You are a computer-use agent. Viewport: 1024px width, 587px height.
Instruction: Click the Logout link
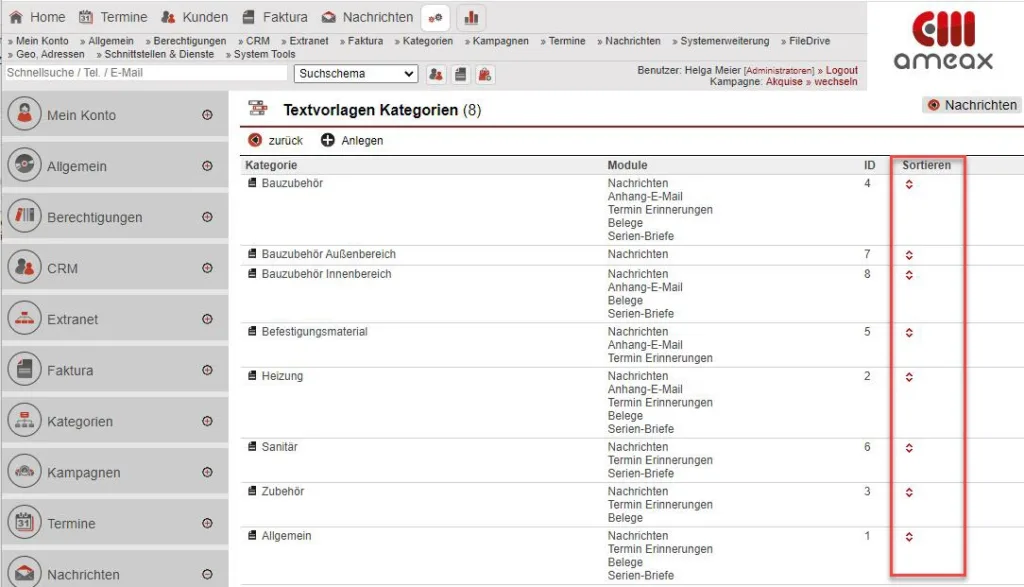coord(843,69)
